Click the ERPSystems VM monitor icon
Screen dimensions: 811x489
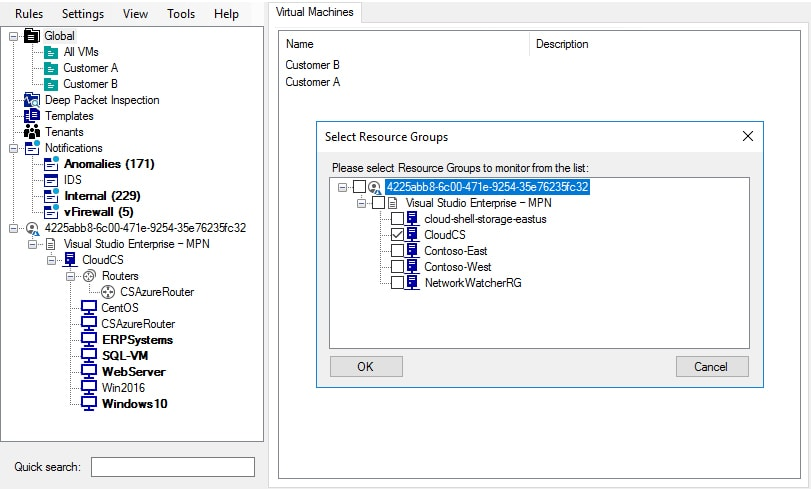89,340
